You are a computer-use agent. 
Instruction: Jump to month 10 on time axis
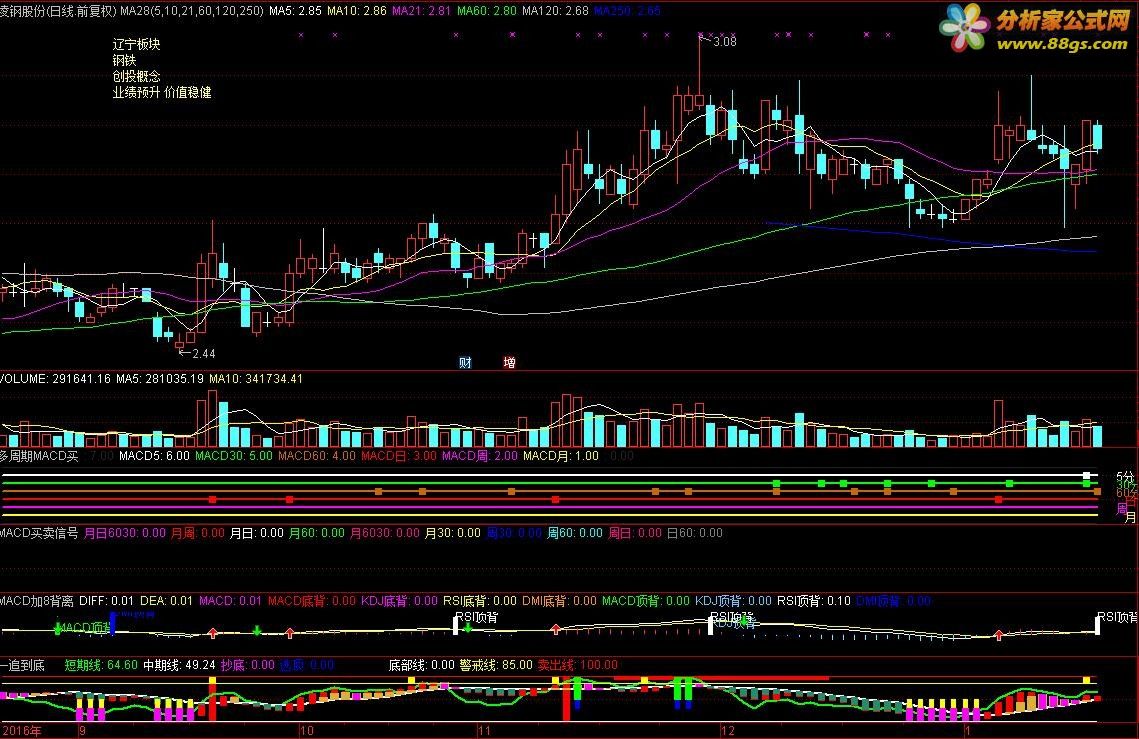click(307, 730)
